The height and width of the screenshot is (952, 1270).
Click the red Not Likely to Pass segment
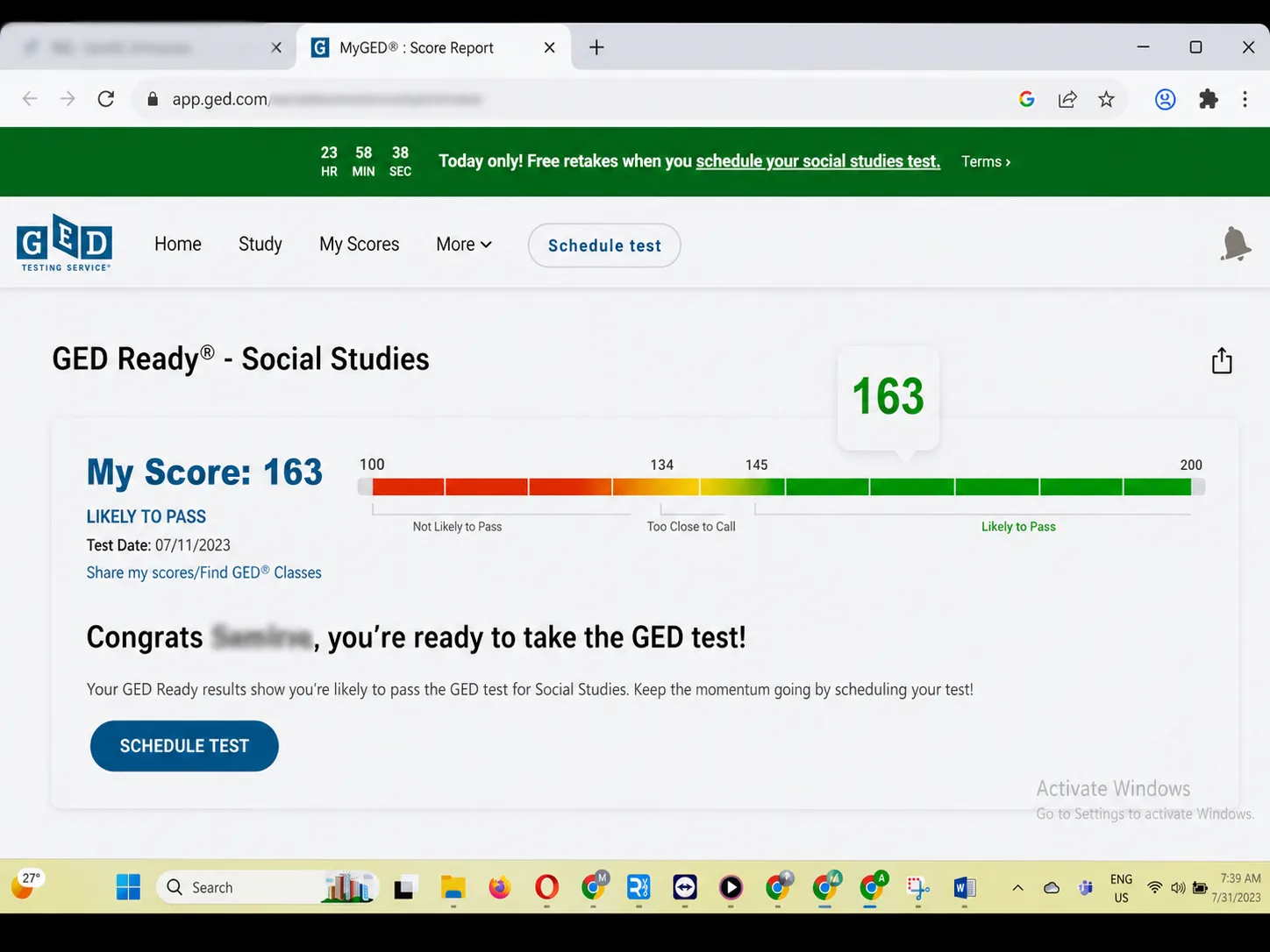coord(491,487)
